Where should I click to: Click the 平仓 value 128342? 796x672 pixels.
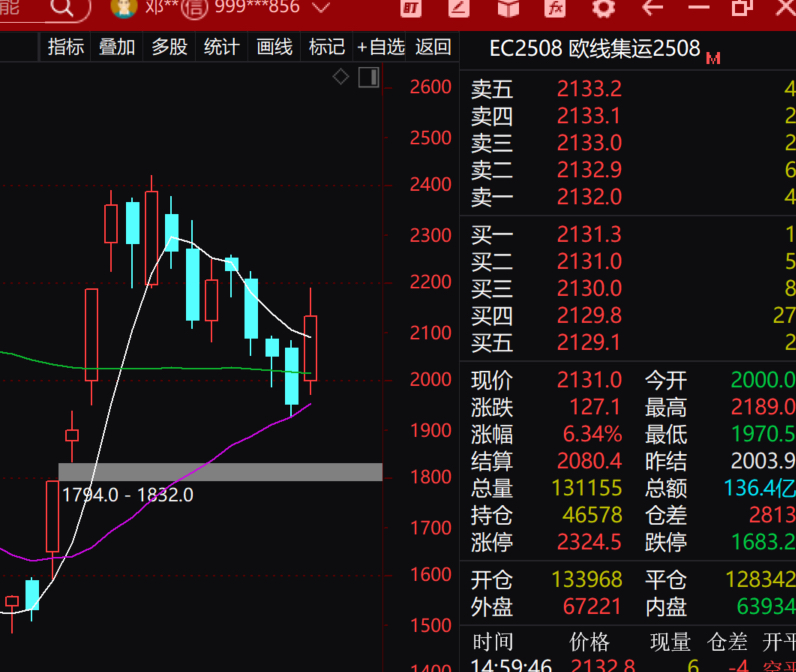(760, 580)
